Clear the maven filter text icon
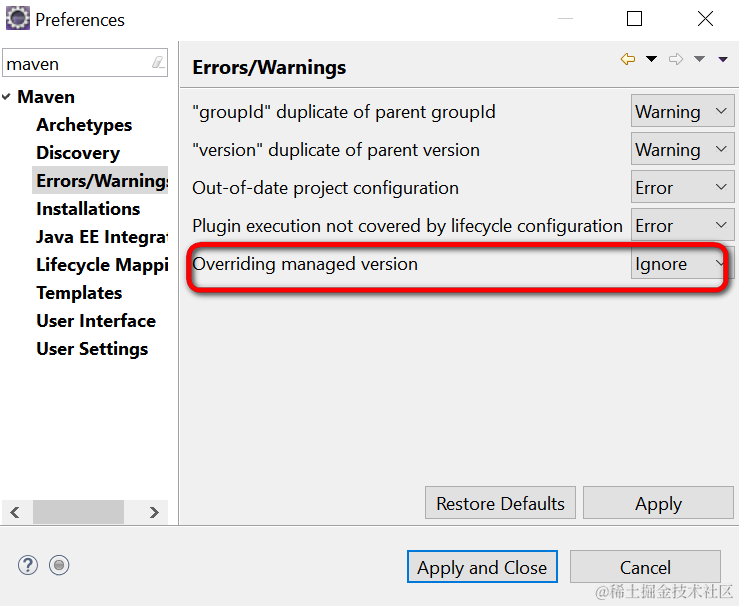 click(158, 63)
